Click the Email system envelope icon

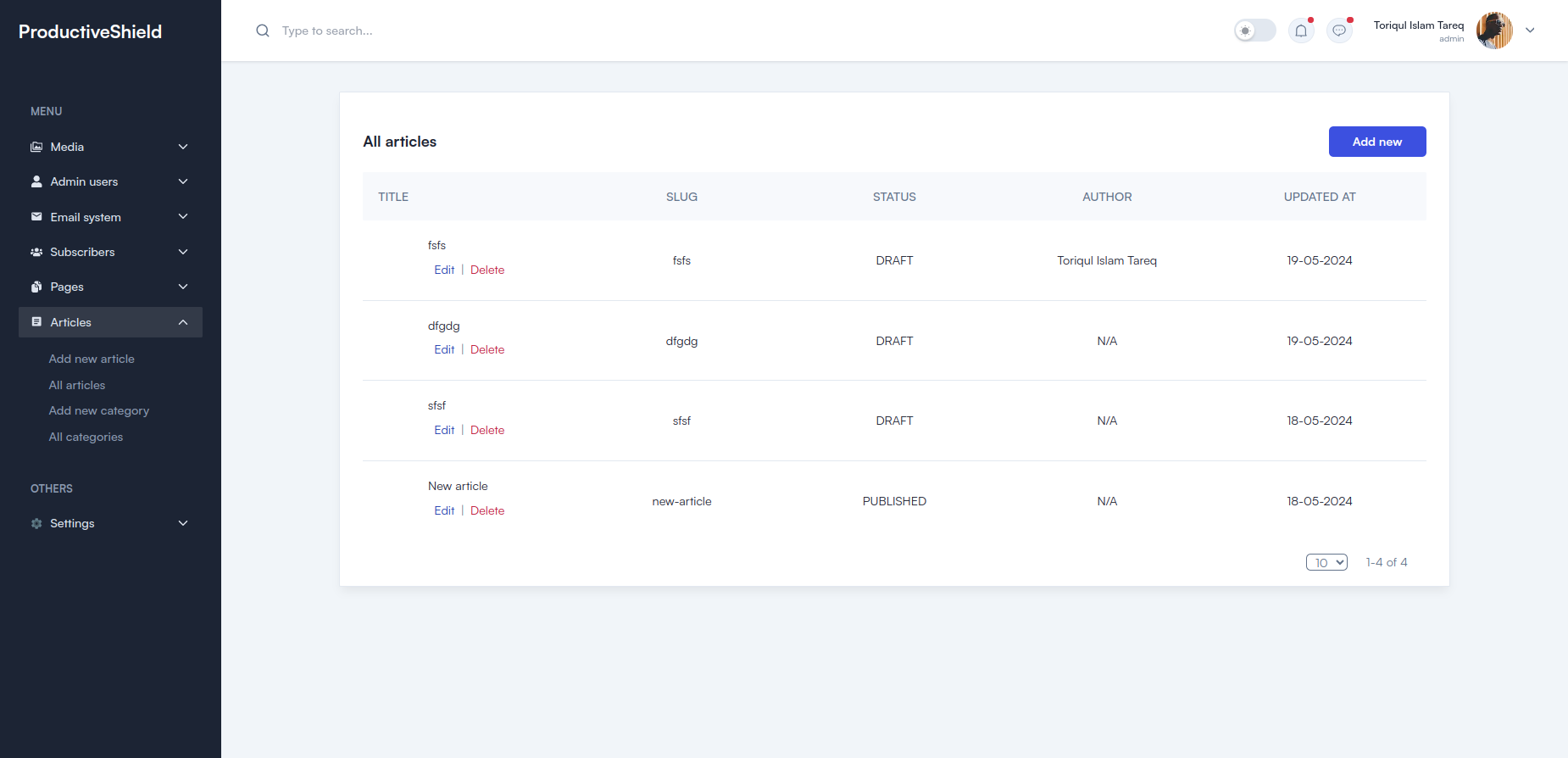click(36, 217)
